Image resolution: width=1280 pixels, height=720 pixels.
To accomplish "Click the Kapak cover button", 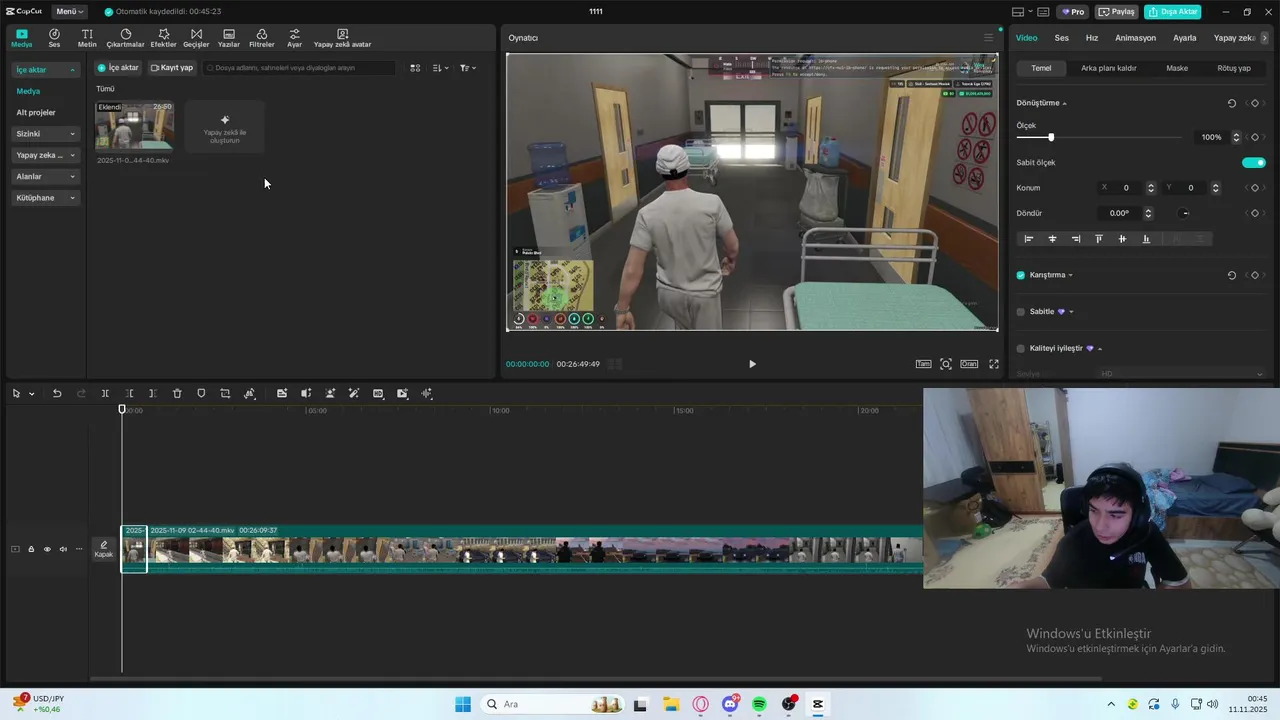I will pyautogui.click(x=104, y=549).
